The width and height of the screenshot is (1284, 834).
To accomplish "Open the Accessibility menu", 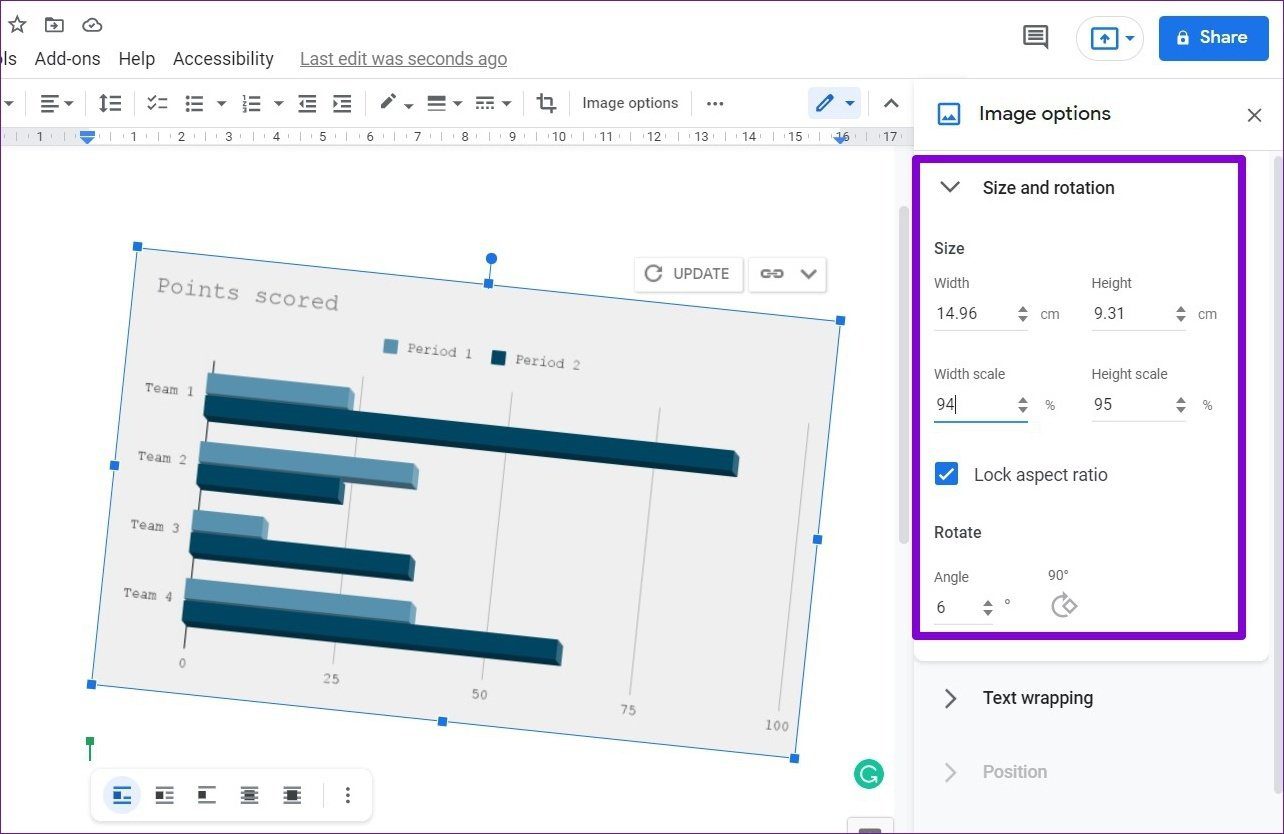I will click(223, 59).
